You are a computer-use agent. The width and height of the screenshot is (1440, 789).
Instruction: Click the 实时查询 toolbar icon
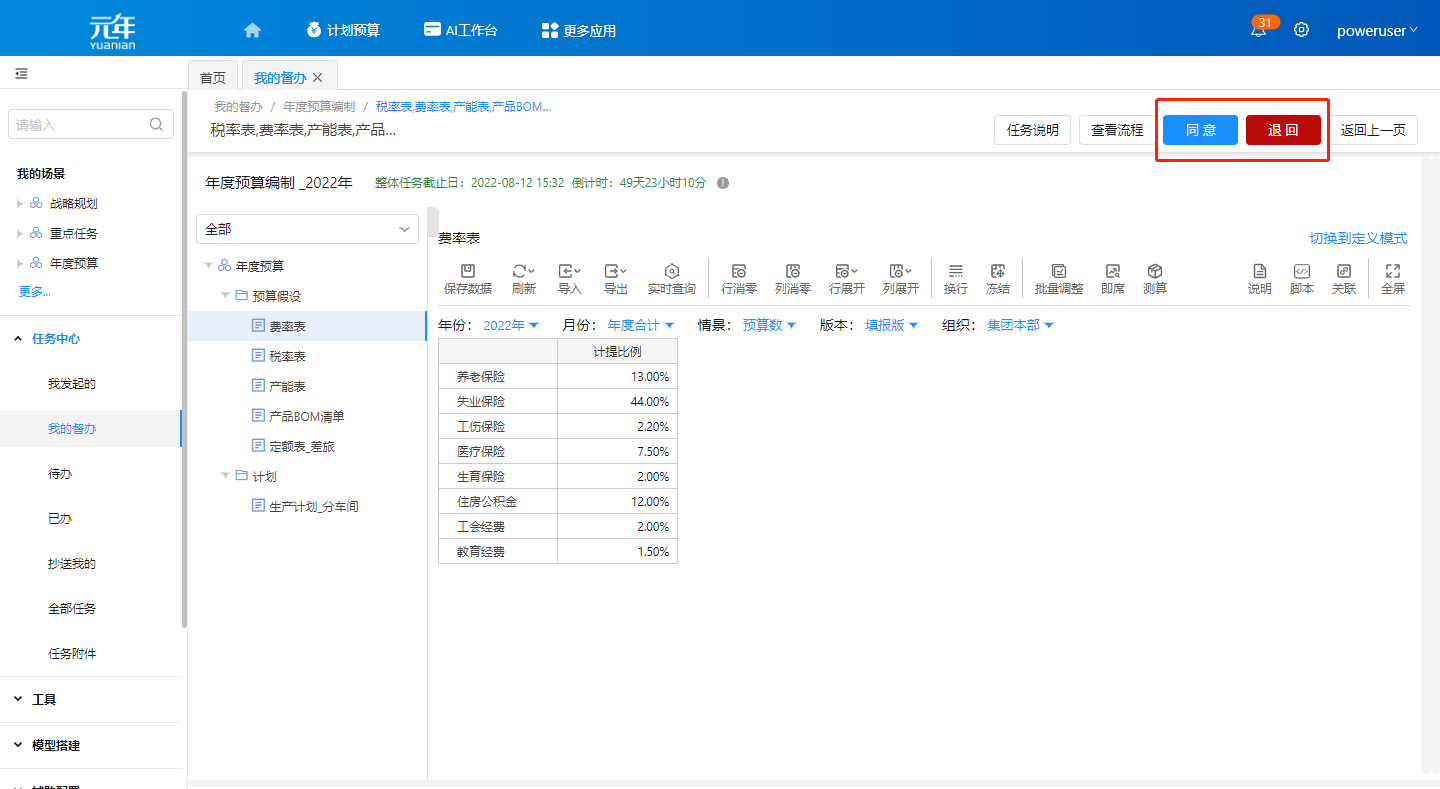pyautogui.click(x=671, y=278)
